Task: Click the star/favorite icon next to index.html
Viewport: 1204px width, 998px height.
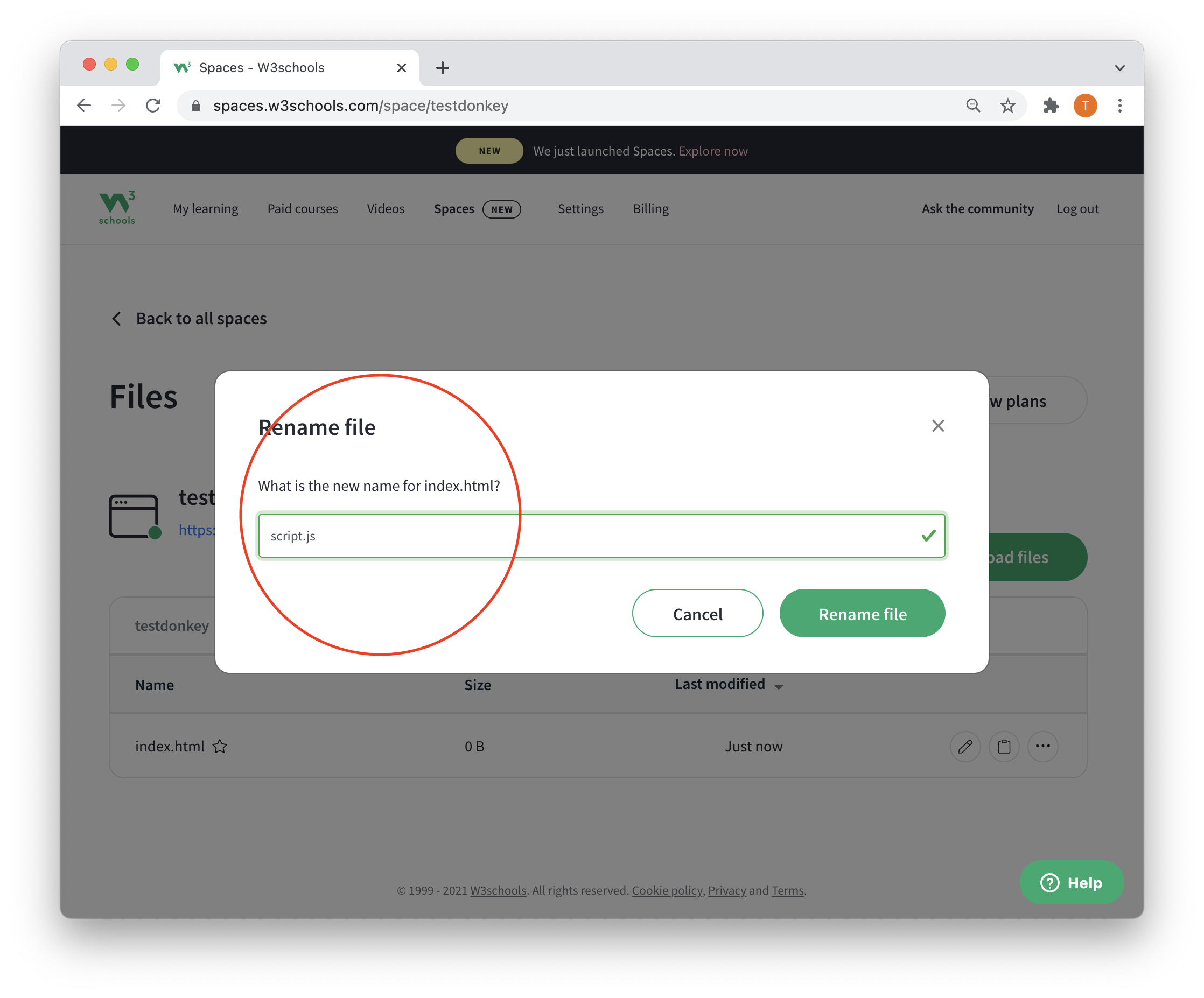Action: point(222,745)
